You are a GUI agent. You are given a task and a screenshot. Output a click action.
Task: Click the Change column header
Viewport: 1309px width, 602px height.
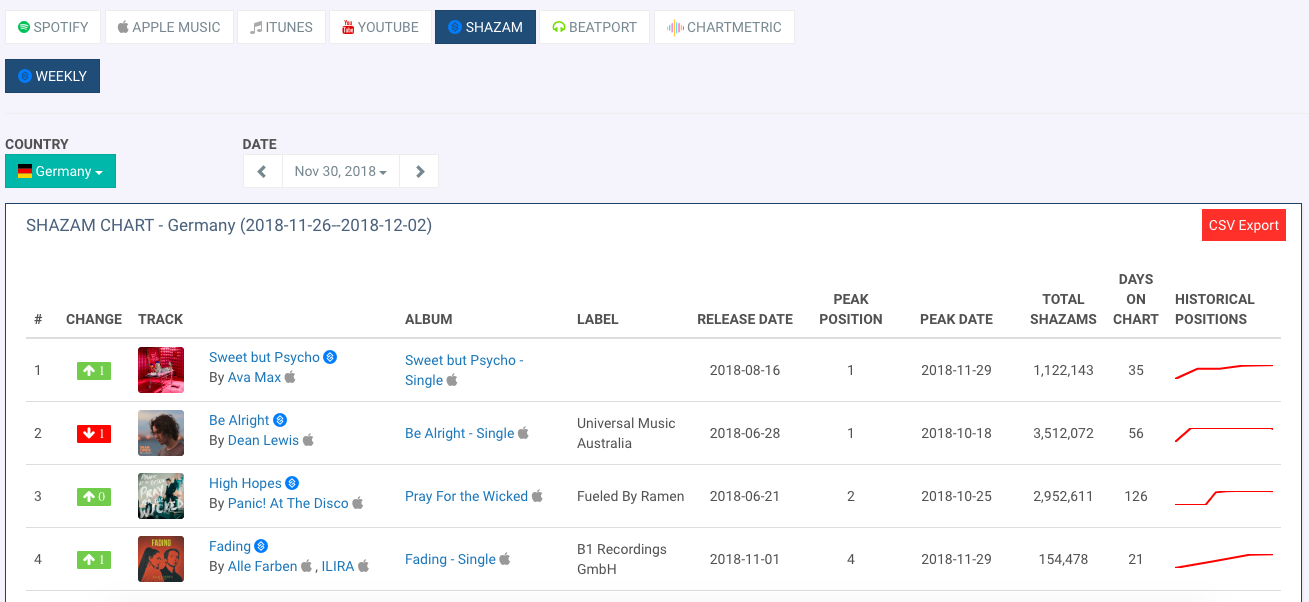tap(94, 319)
